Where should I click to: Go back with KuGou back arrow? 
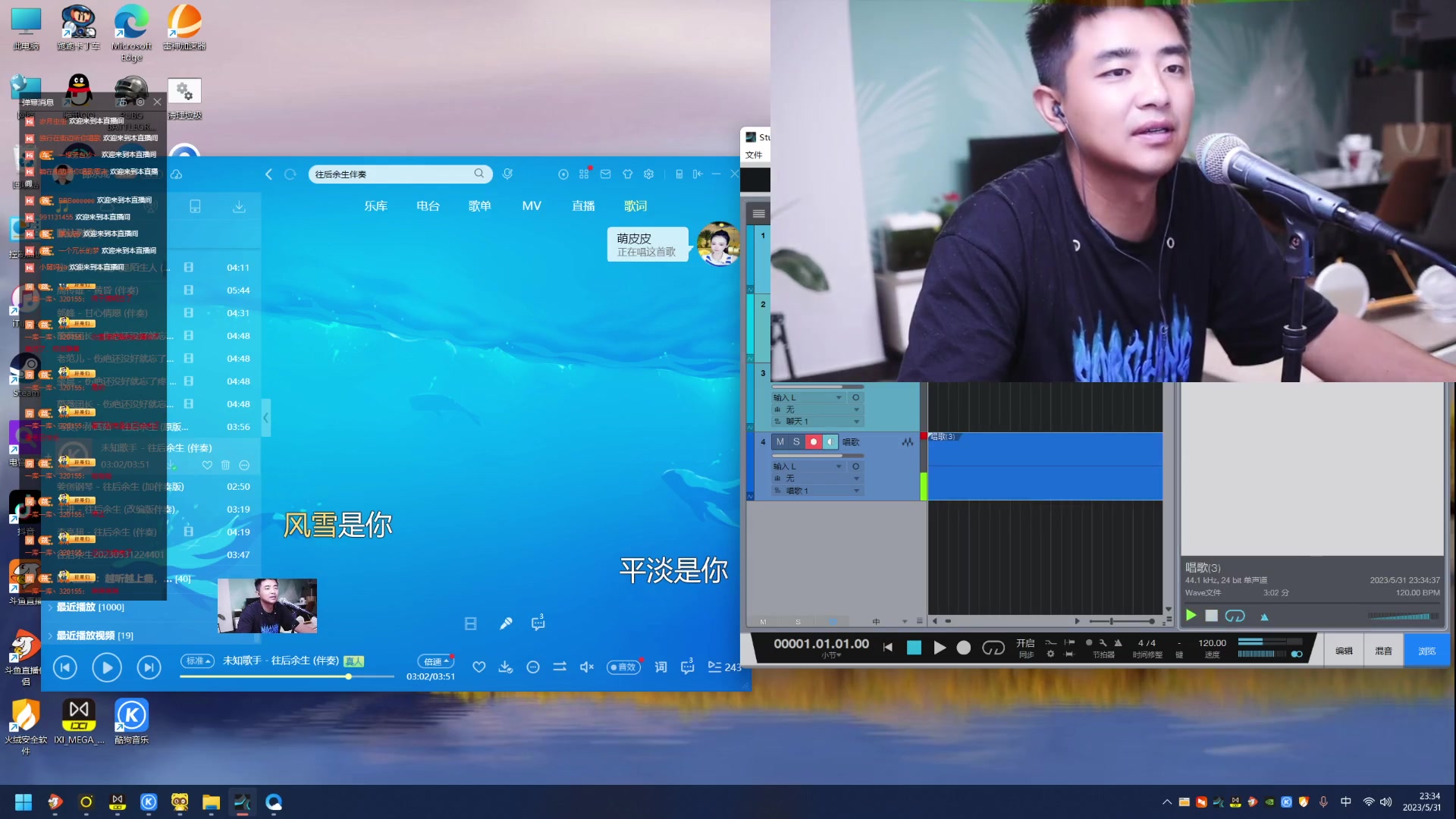pos(268,174)
